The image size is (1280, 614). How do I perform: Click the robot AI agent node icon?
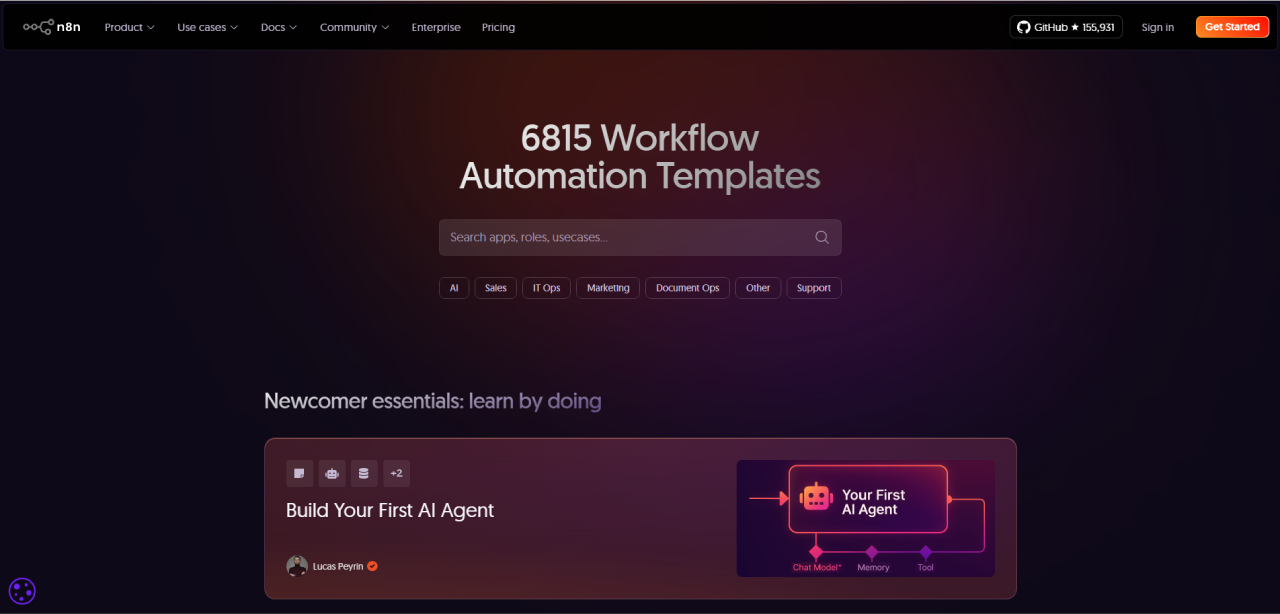(x=332, y=473)
